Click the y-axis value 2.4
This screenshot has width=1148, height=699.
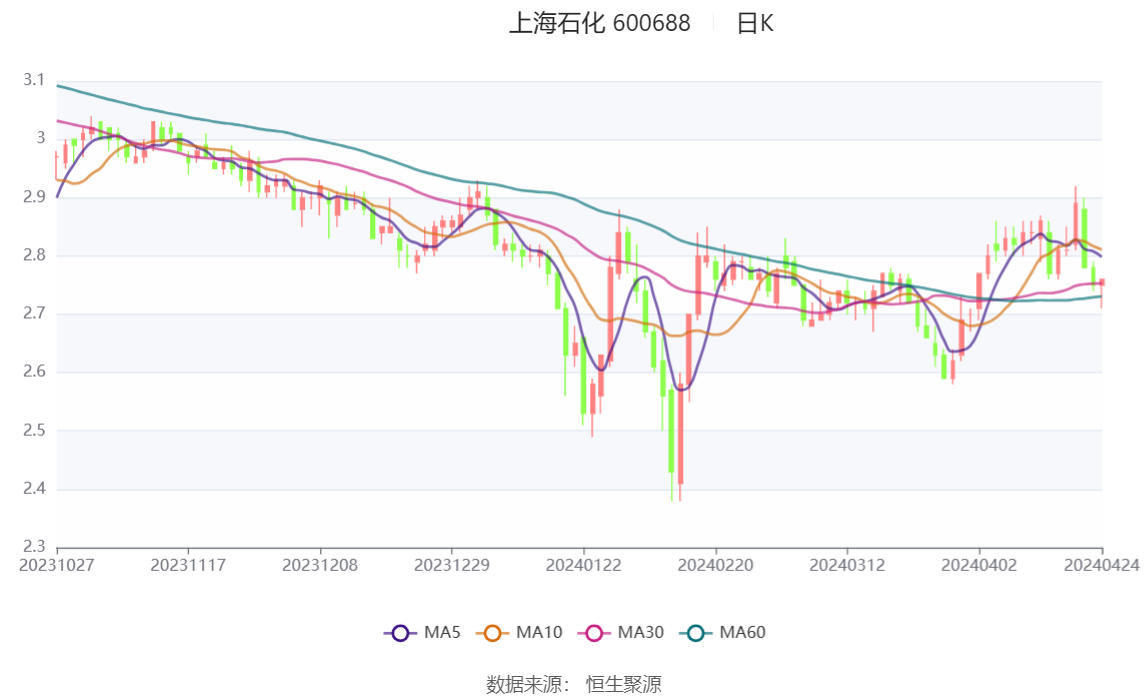(34, 488)
